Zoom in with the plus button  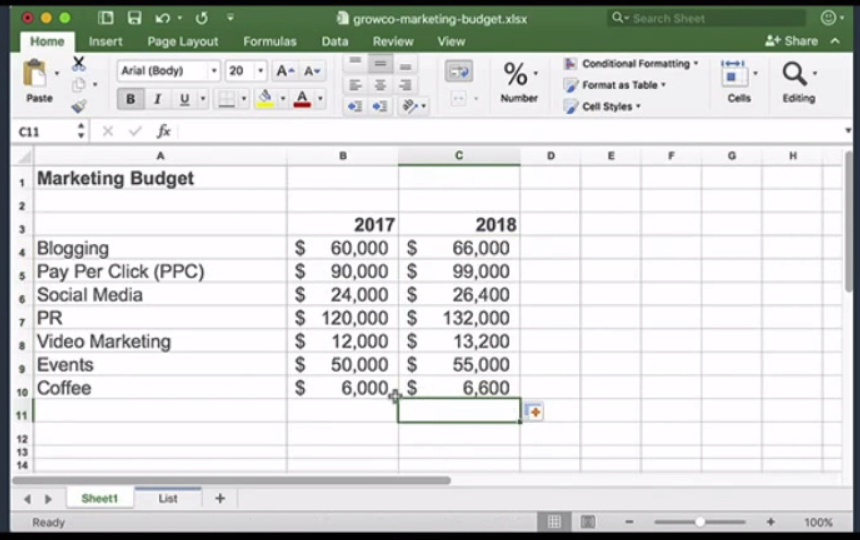click(770, 522)
